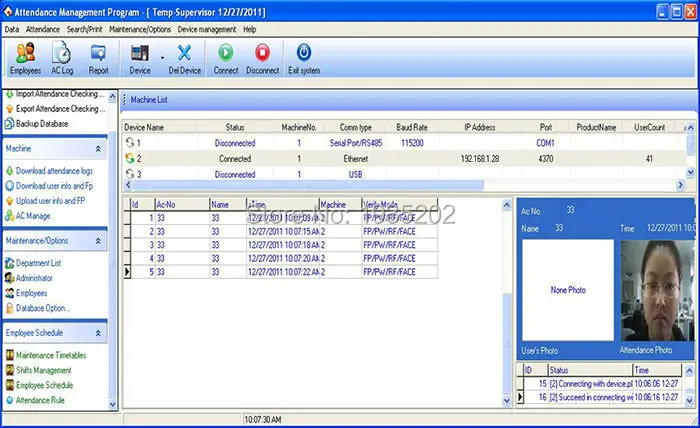The image size is (700, 428).
Task: Click the Del Device X icon
Action: 184,53
